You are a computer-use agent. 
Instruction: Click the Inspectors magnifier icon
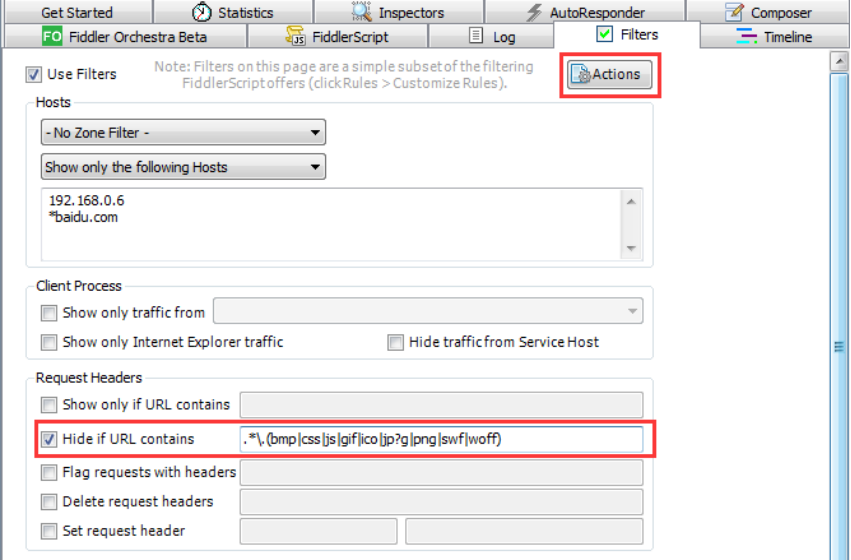coord(361,12)
